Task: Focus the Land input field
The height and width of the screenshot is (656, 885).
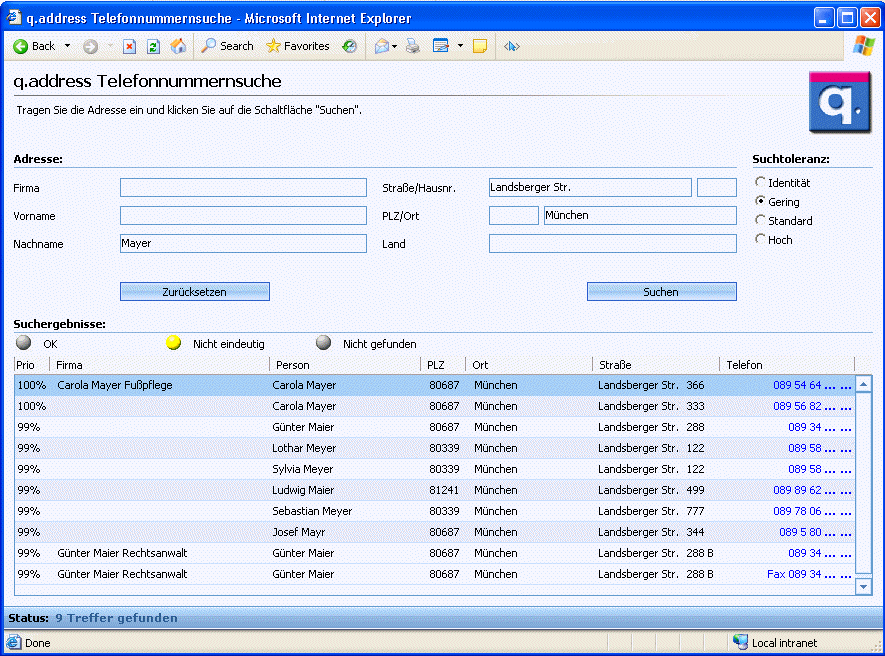Action: coord(612,243)
